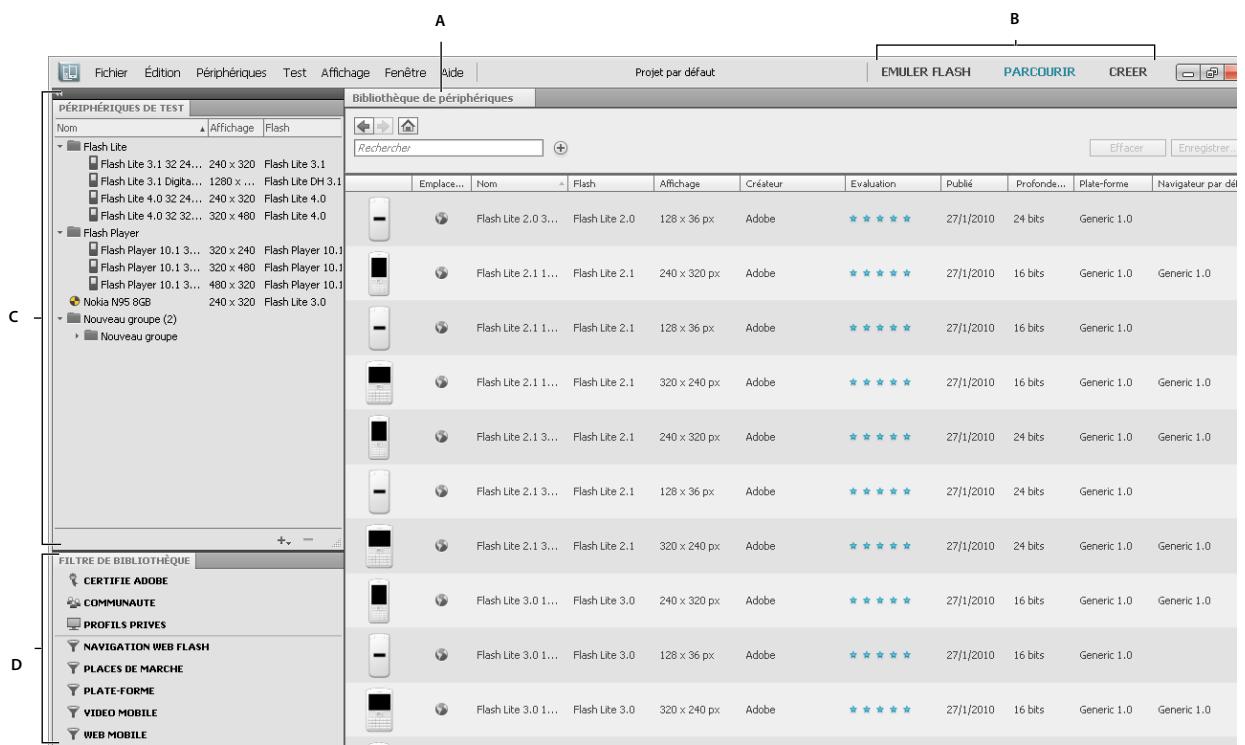Sort library by Publié column
Viewport: 1245px width, 745px height.
[972, 184]
